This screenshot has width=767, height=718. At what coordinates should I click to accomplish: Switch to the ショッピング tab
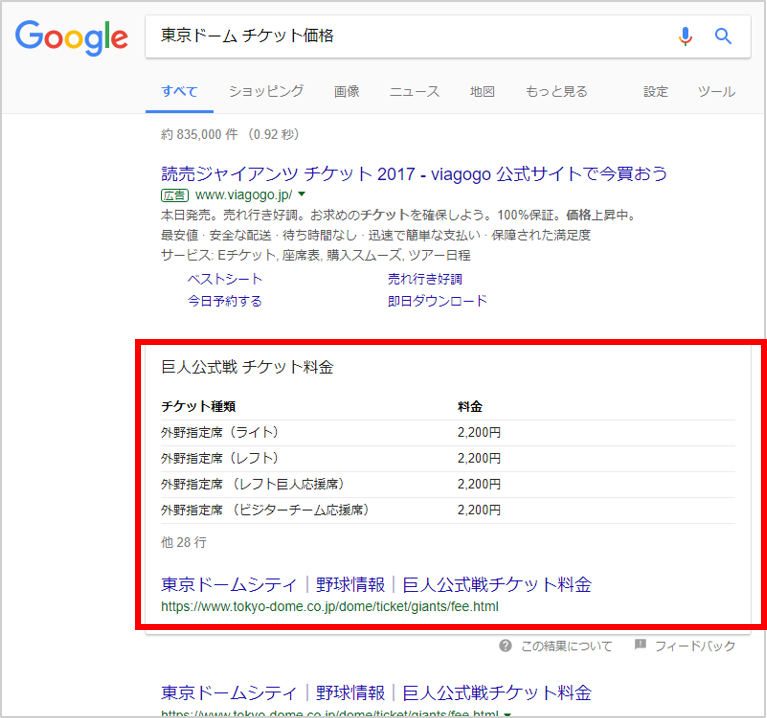point(266,91)
